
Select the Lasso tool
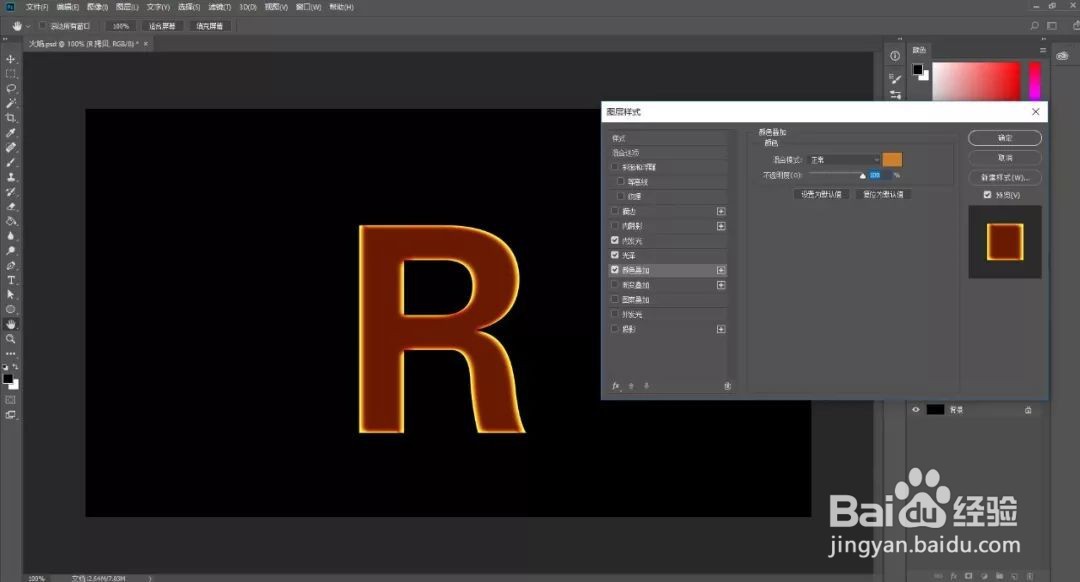coord(10,89)
